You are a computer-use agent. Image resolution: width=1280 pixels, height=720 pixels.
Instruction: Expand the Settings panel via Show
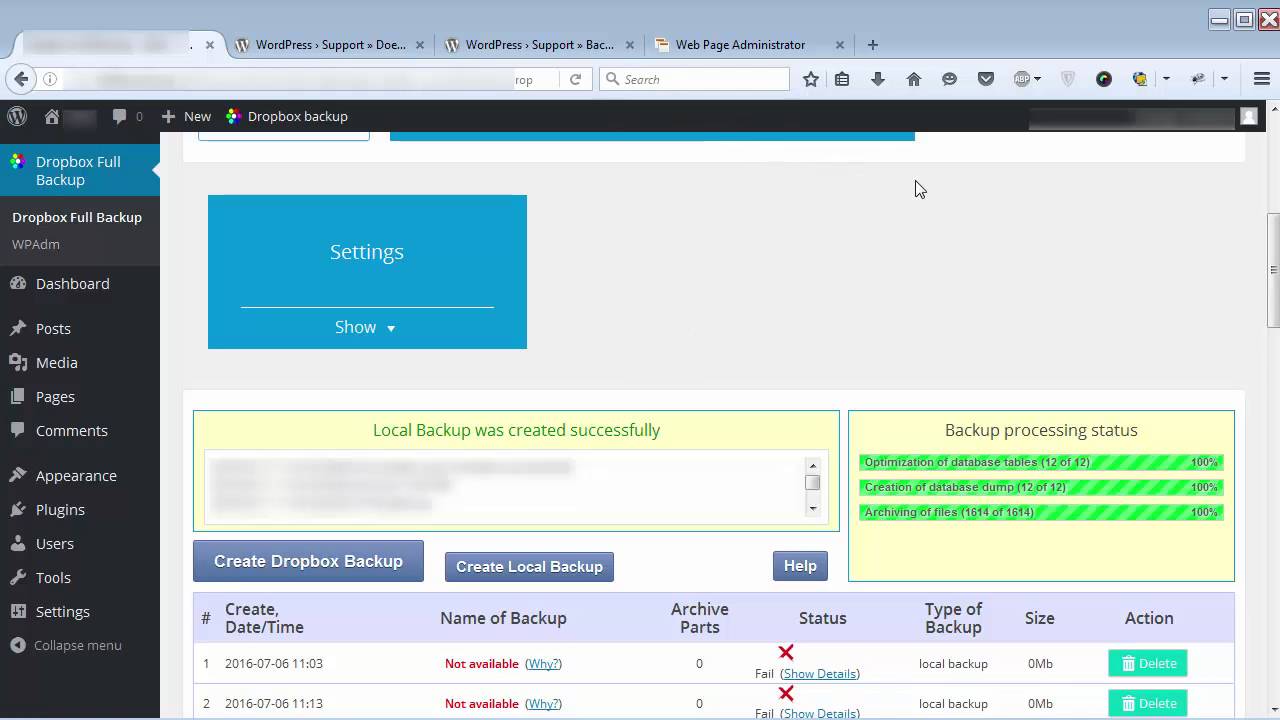tap(366, 327)
